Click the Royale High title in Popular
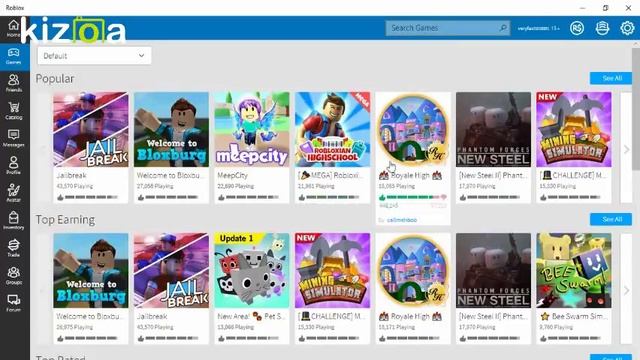This screenshot has width=640, height=360. pos(410,176)
